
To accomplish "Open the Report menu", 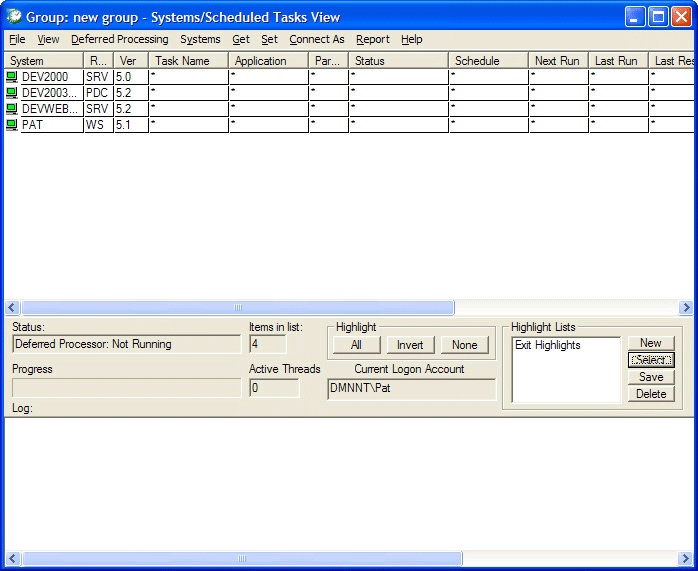I will click(x=373, y=40).
